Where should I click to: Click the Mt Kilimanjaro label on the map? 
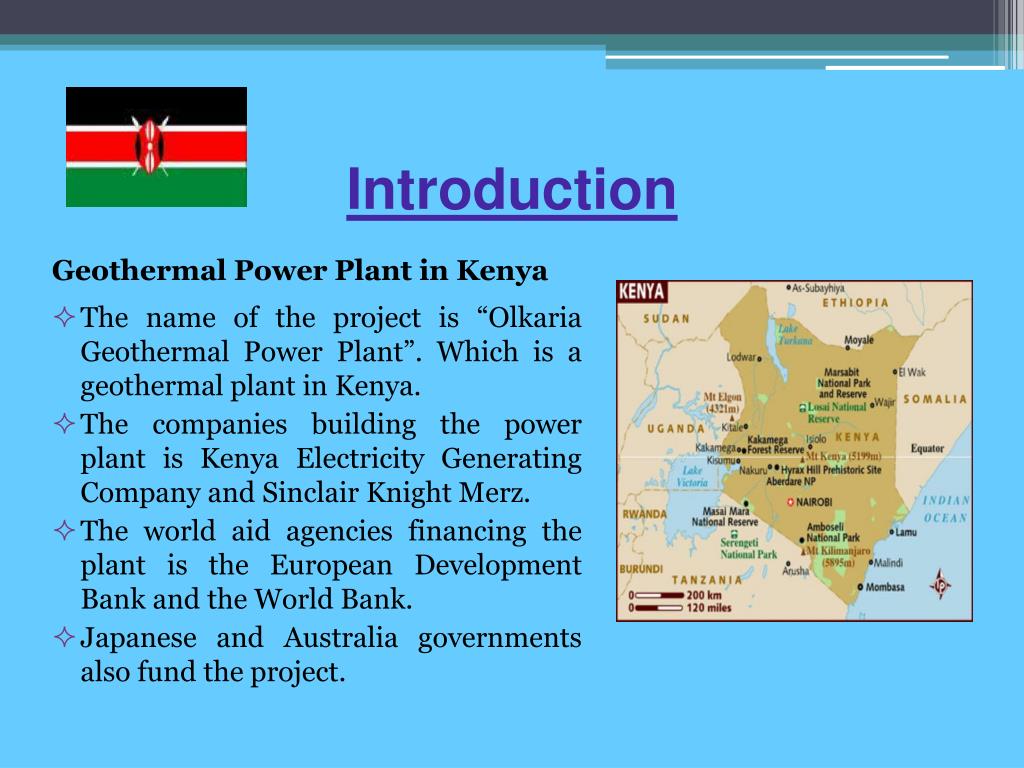(x=839, y=556)
